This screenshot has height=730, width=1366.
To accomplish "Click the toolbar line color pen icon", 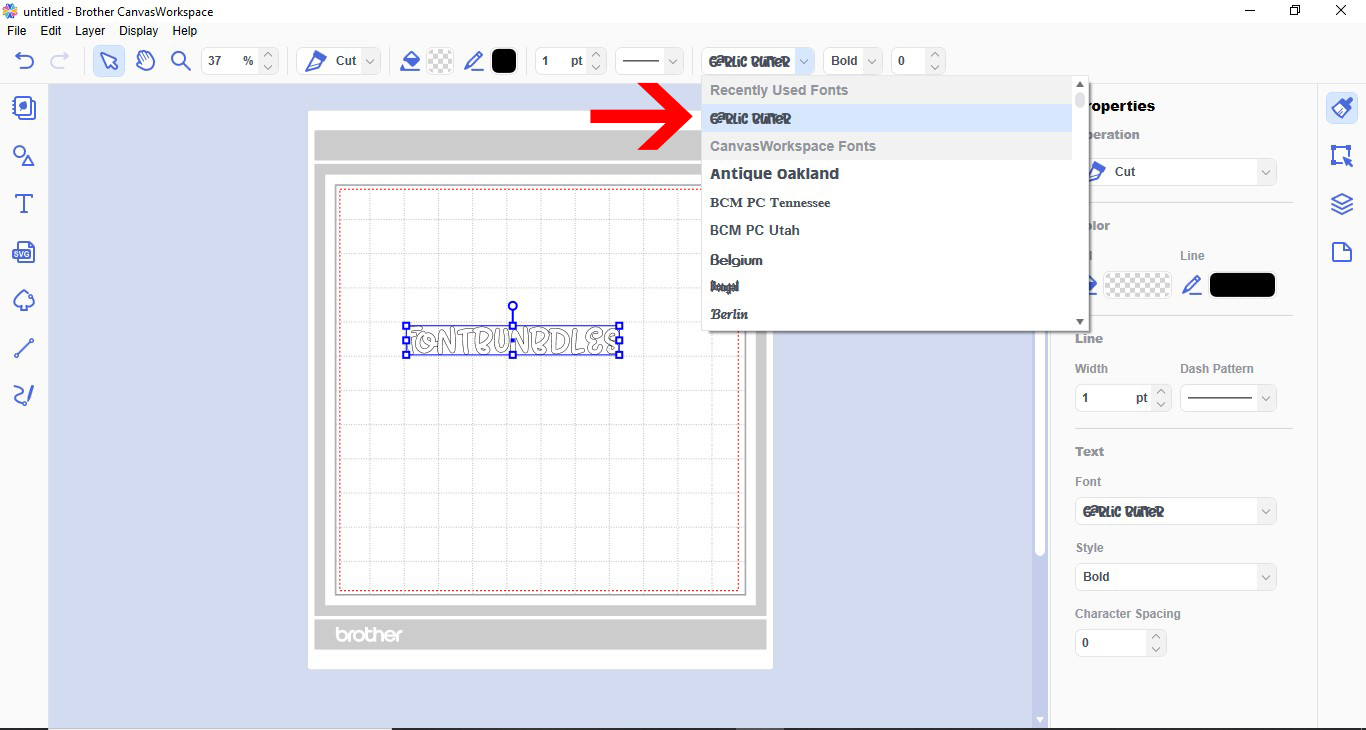I will 474,61.
